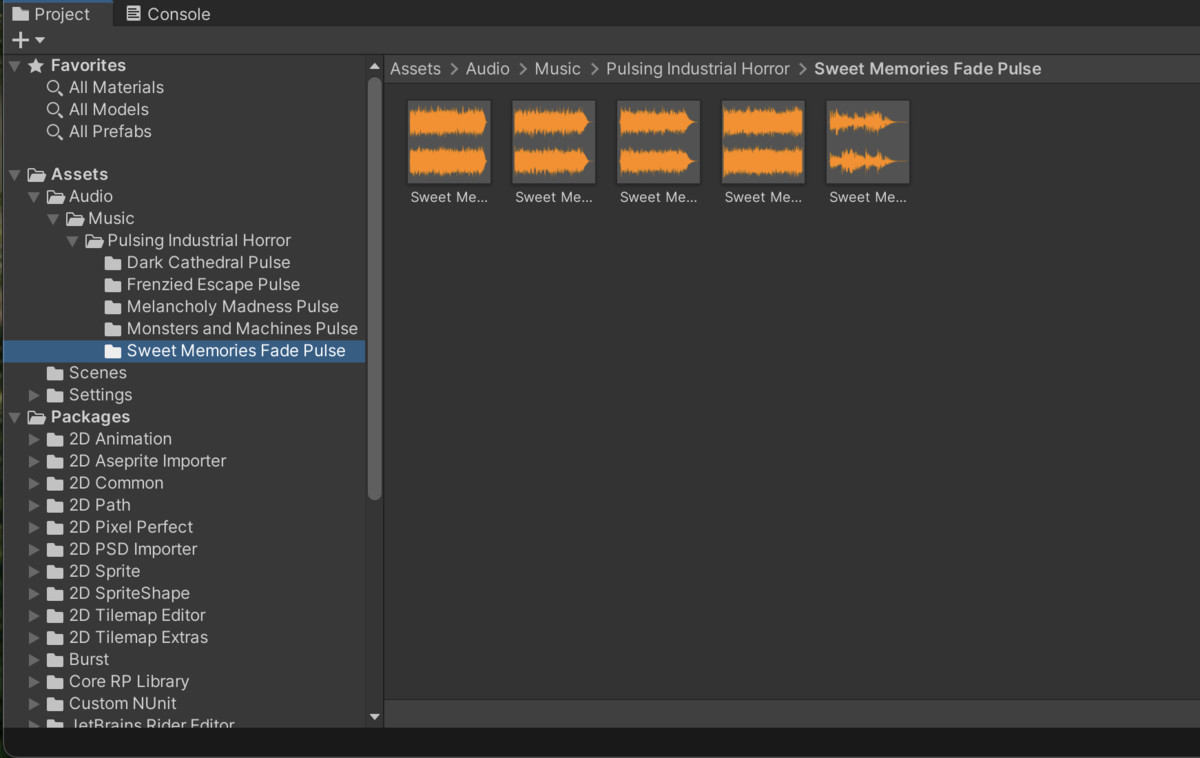Select the first Sweet Memories audio clip
Screen dimensions: 1200x758
click(x=449, y=142)
